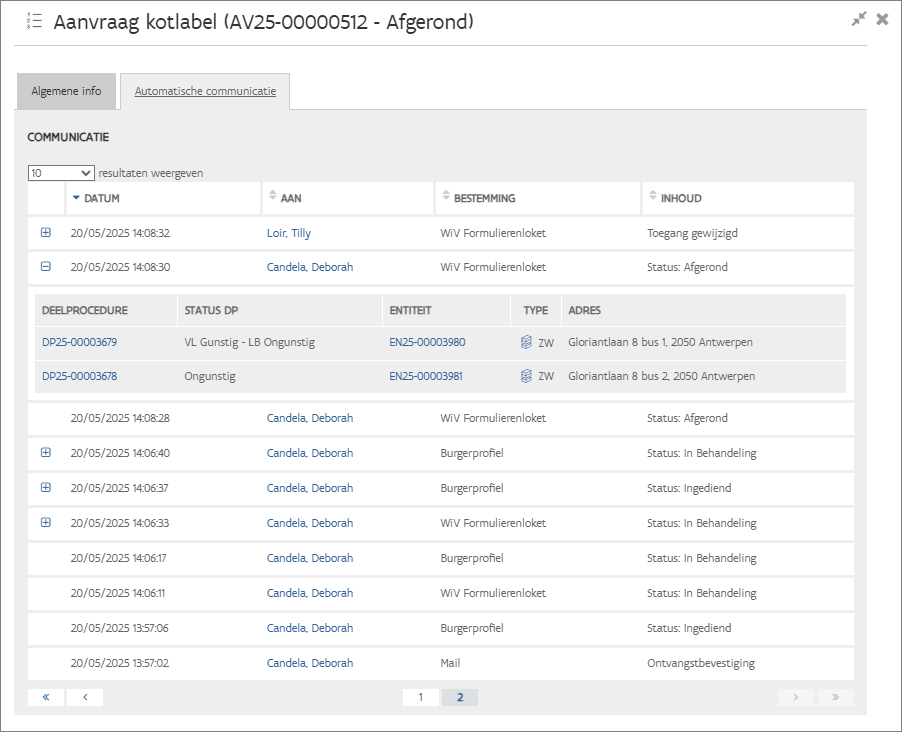The width and height of the screenshot is (902, 732).
Task: Sort by the DATUM column header
Action: pos(102,198)
